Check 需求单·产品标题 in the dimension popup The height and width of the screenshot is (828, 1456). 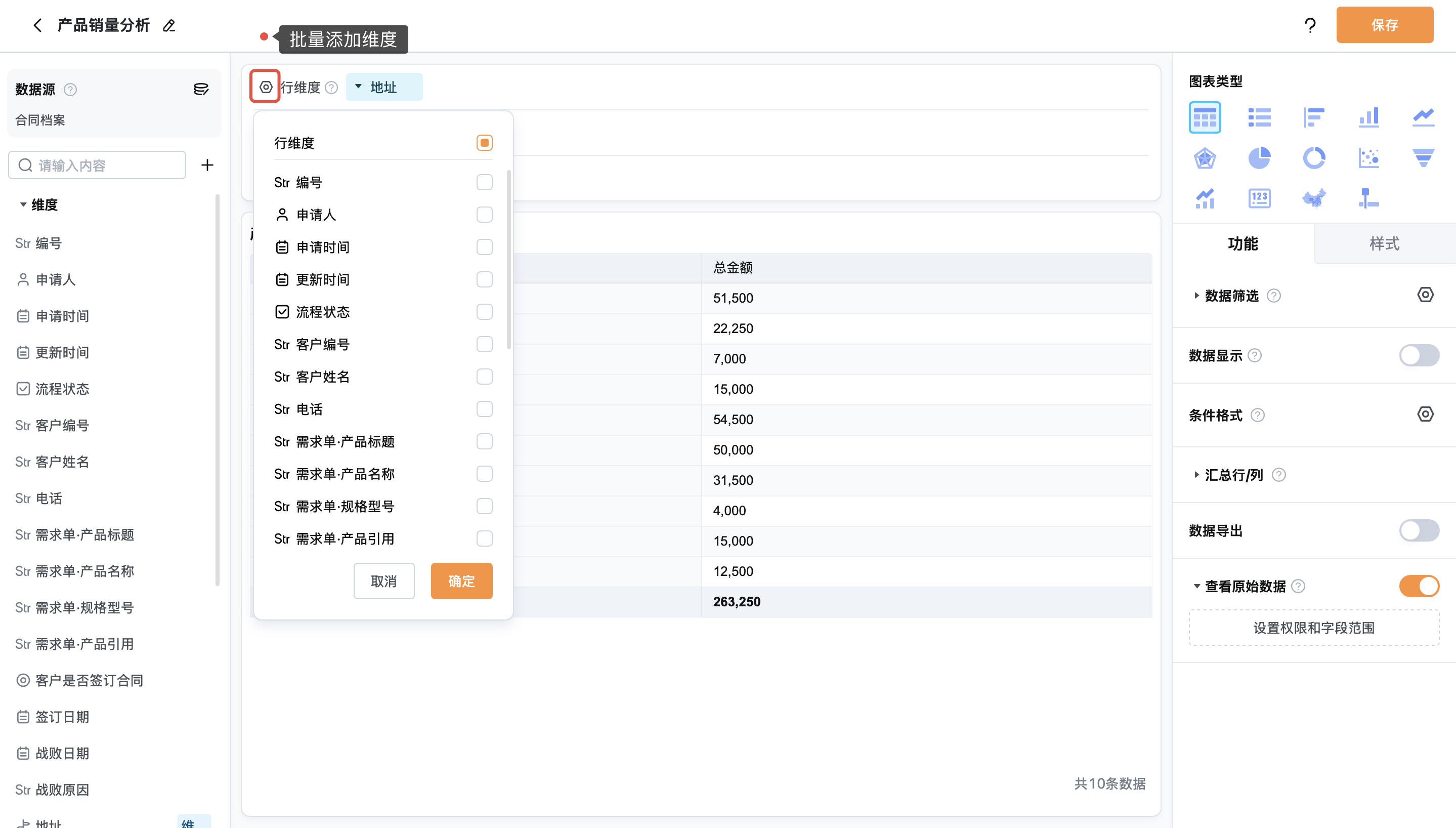[484, 441]
